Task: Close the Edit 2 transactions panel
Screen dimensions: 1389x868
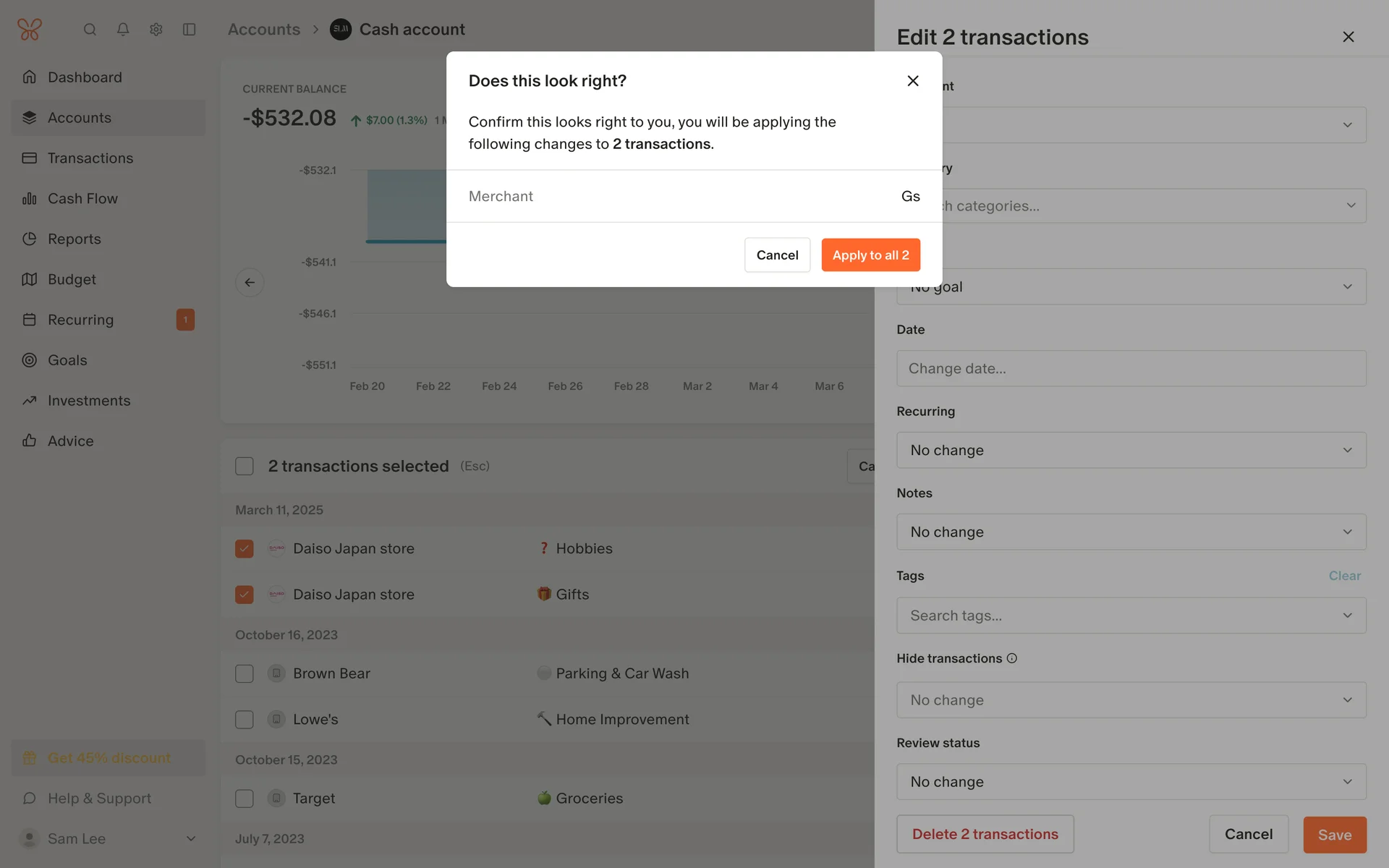Action: (x=1348, y=37)
